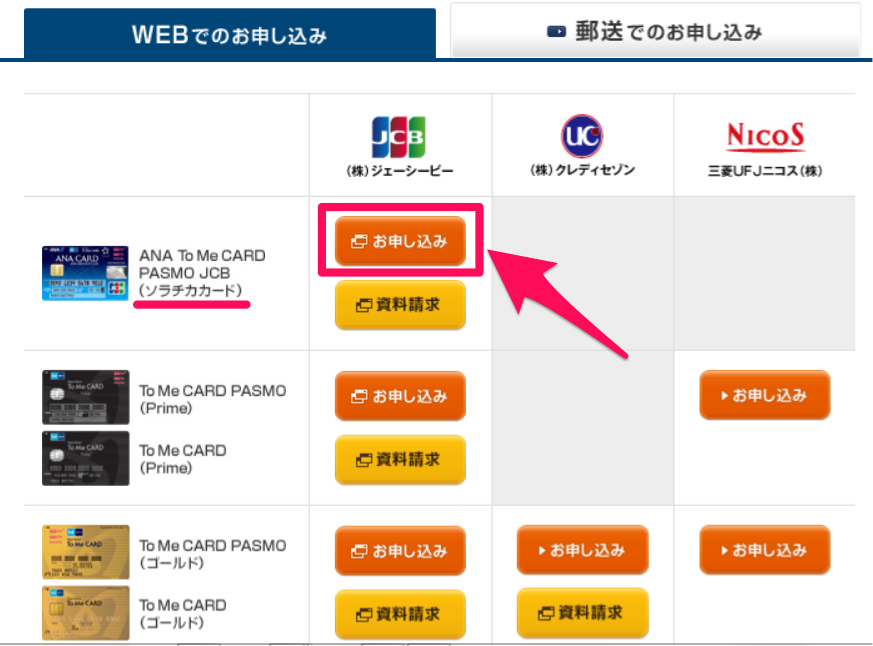Apply for To Me CARD Prime via JCB
Image resolution: width=873 pixels, height=646 pixels.
pos(400,395)
